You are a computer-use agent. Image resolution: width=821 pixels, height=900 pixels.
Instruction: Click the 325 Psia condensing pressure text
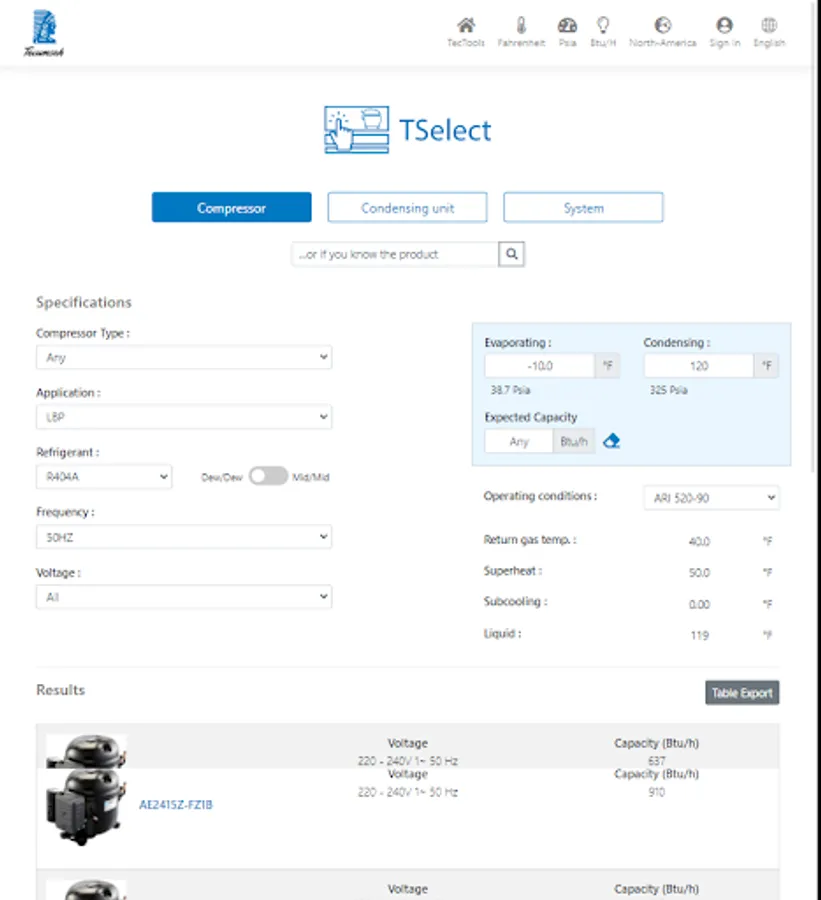[x=668, y=390]
